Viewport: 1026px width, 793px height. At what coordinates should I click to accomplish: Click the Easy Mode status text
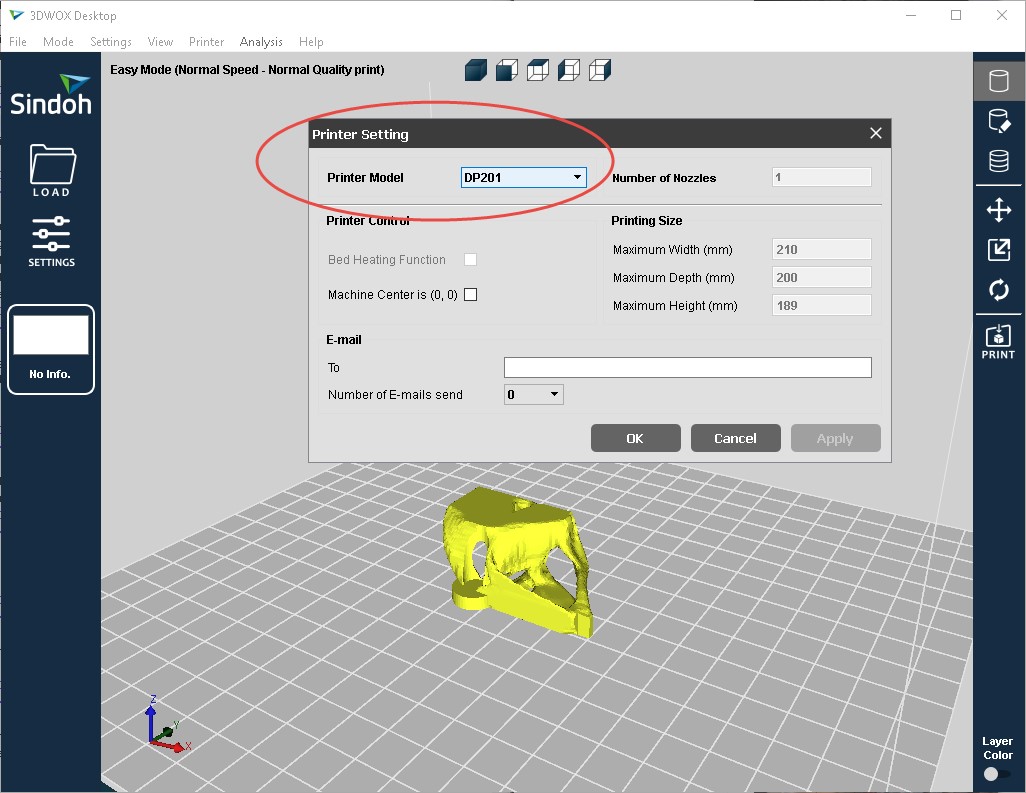[x=247, y=69]
